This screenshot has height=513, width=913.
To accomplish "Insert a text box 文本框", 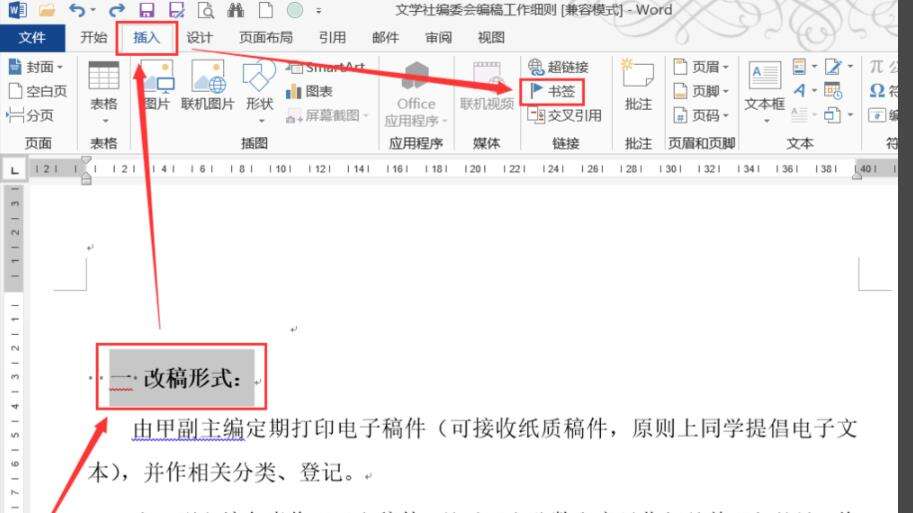I will [765, 92].
